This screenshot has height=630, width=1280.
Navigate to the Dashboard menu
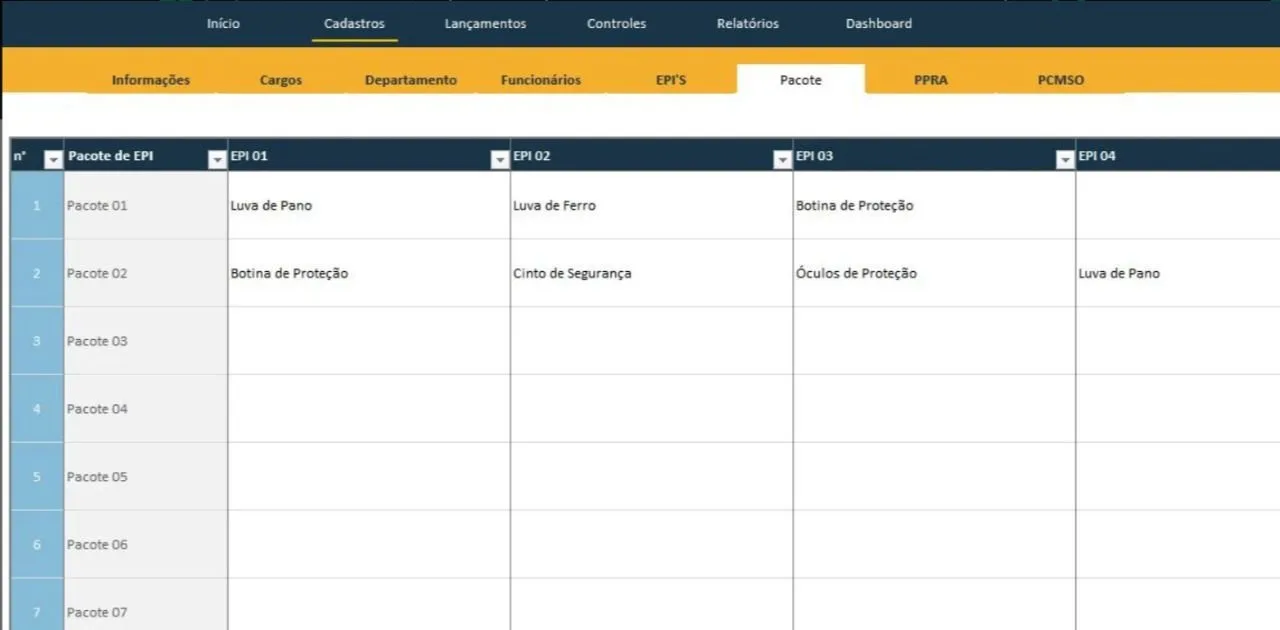878,24
